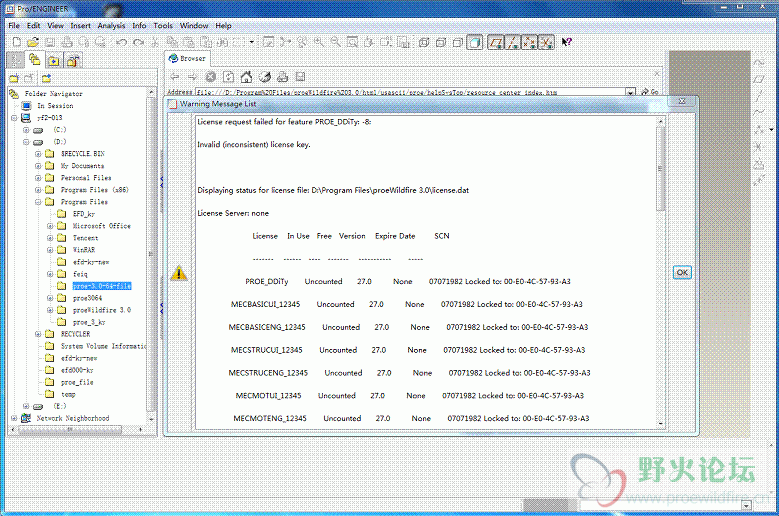
Task: Select the In Session tree item
Action: [55, 106]
